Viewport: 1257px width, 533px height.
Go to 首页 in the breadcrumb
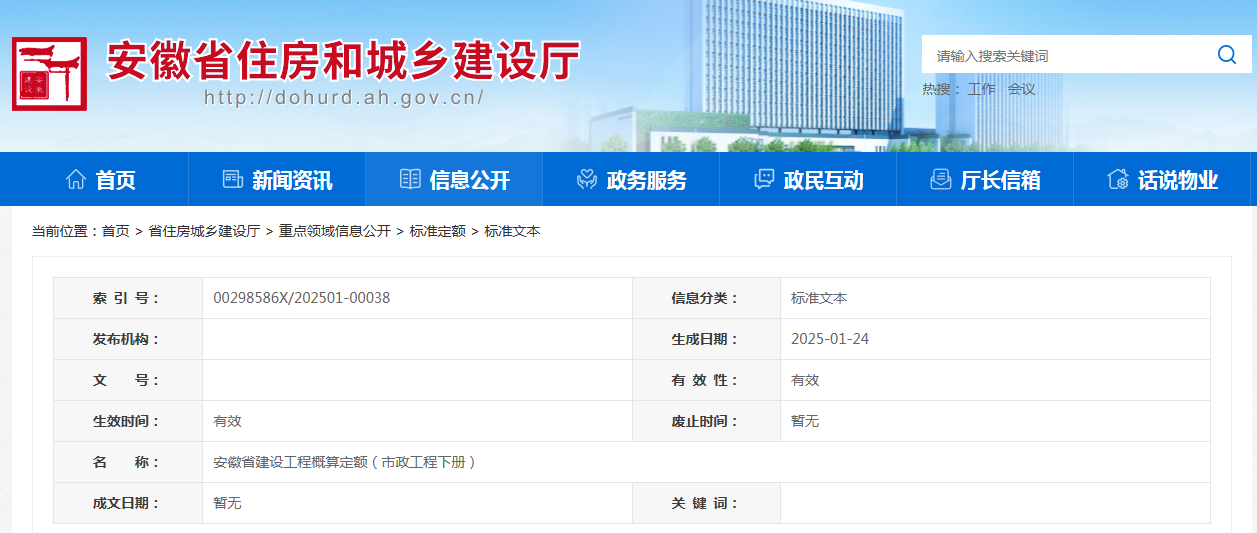(x=115, y=231)
